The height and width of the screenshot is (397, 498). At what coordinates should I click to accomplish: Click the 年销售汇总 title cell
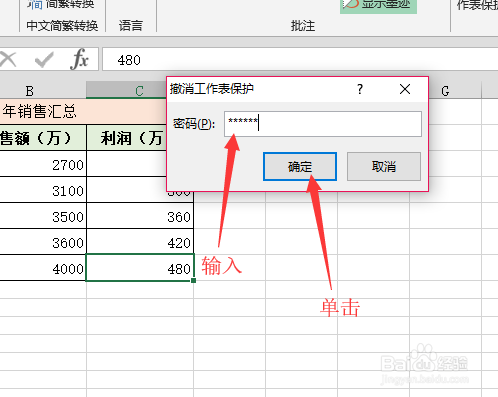tap(83, 111)
